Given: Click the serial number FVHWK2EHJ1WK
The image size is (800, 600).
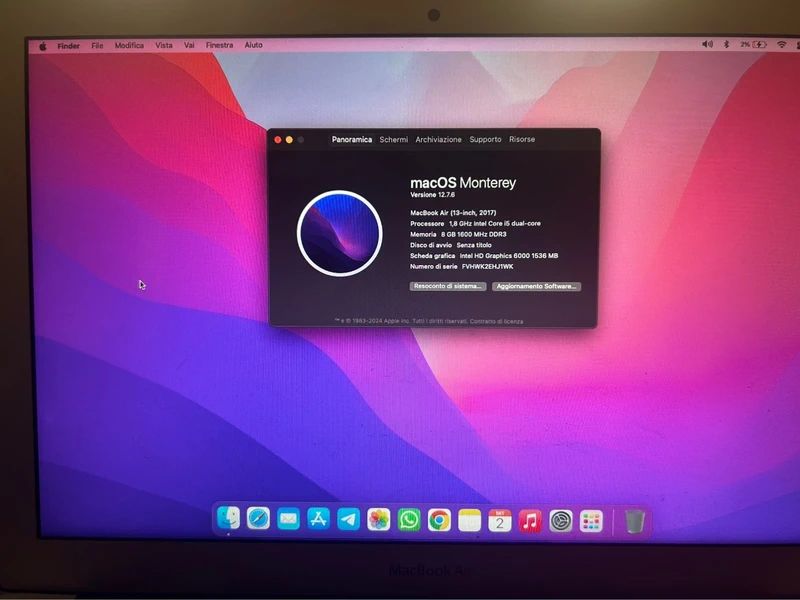Looking at the screenshot, I should pyautogui.click(x=487, y=266).
